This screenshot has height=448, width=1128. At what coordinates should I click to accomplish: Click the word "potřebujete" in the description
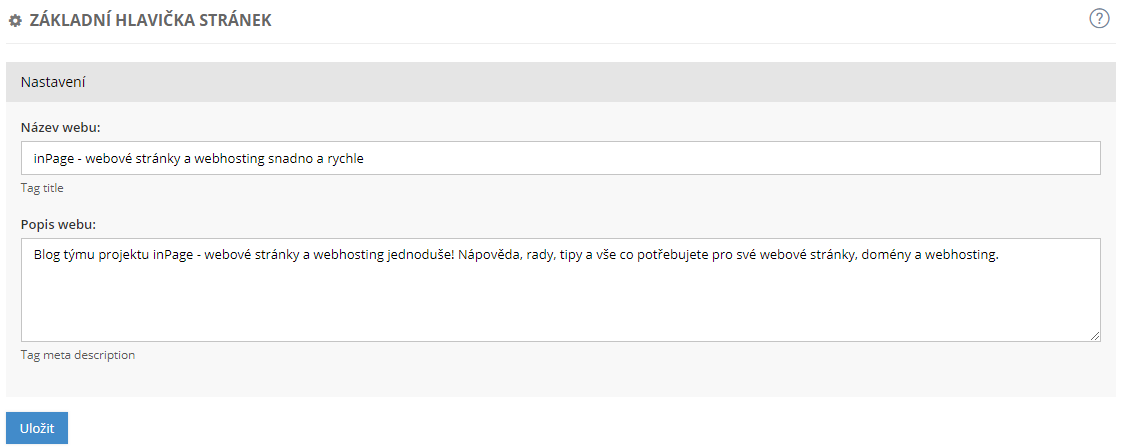click(667, 254)
